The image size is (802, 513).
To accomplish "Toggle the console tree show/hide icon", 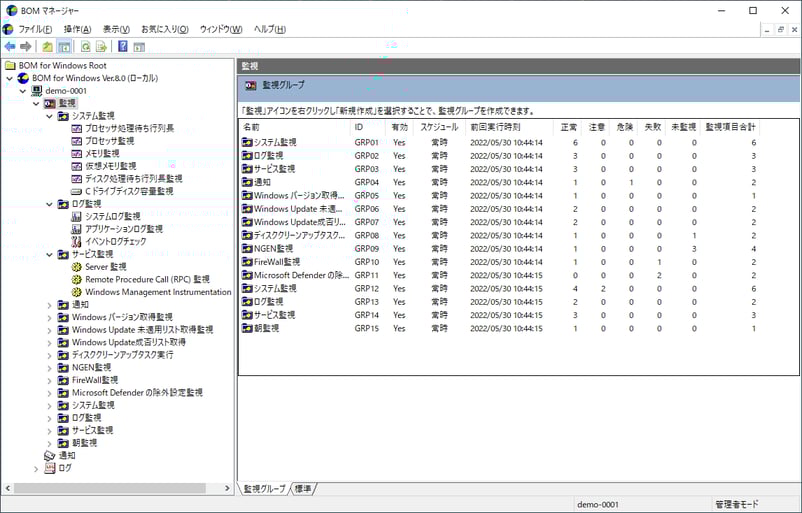I will 64,47.
